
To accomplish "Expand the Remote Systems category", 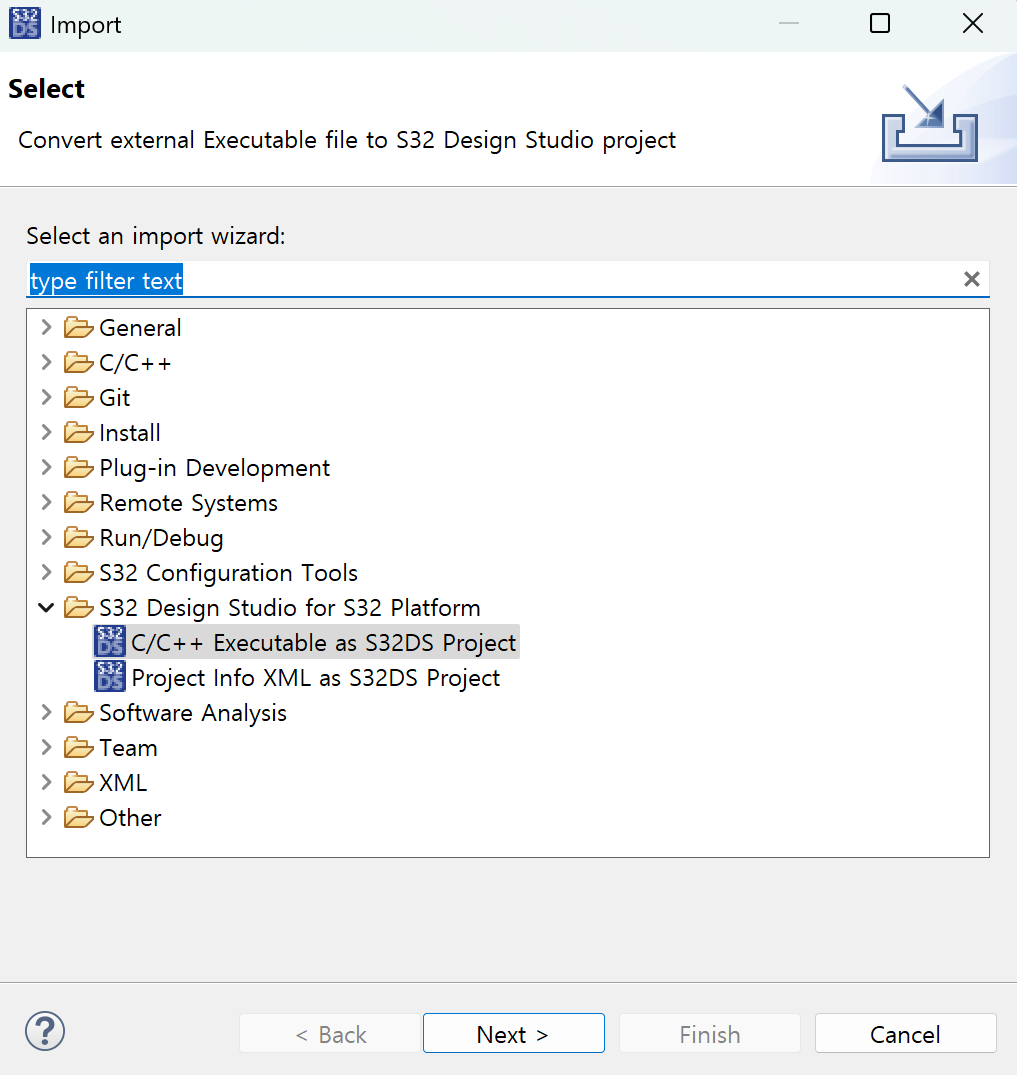I will (46, 502).
